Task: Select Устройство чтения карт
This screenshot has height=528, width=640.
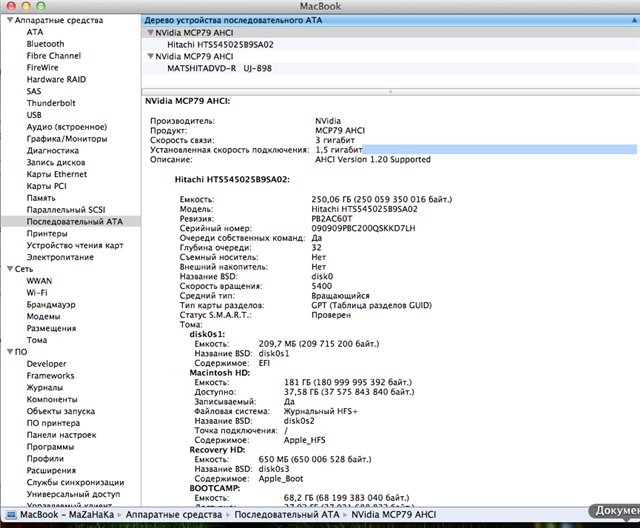Action: (x=75, y=245)
